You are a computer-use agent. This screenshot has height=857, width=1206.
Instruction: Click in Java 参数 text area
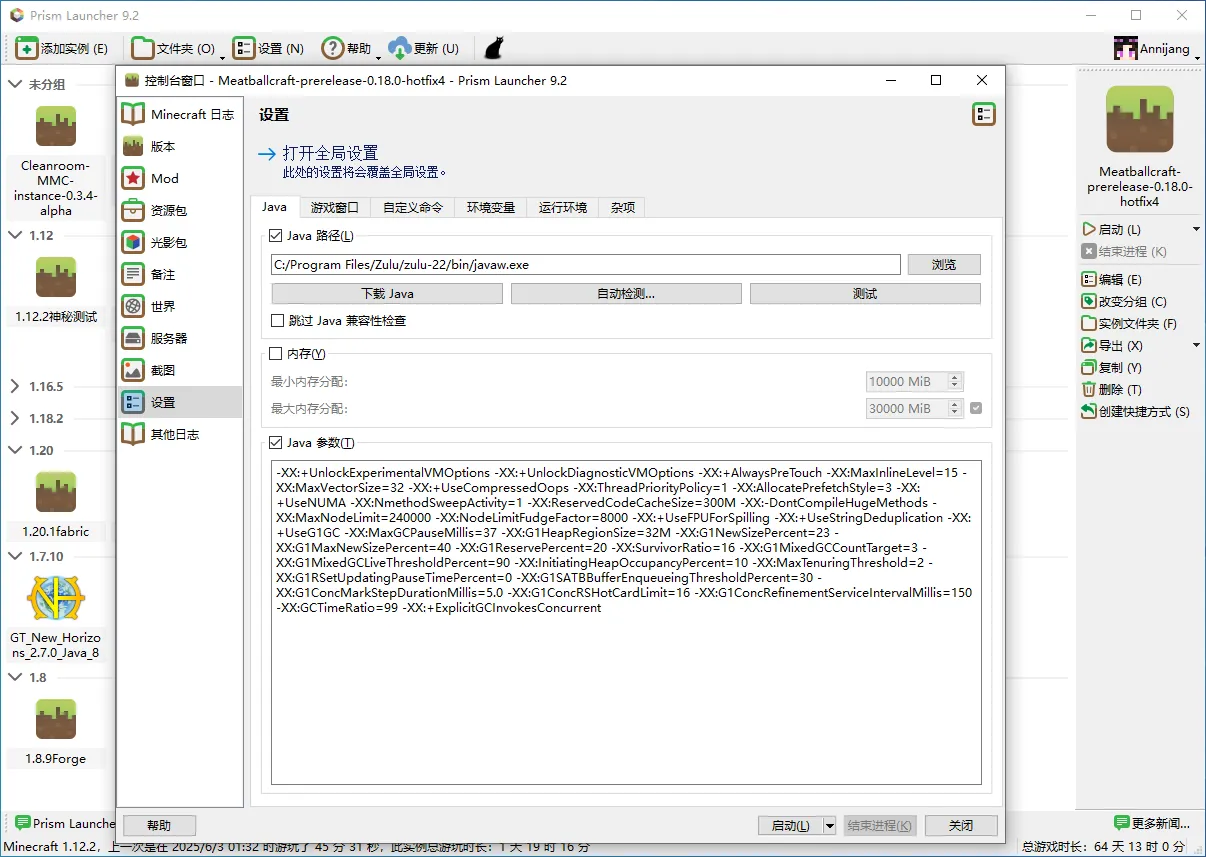coord(626,622)
